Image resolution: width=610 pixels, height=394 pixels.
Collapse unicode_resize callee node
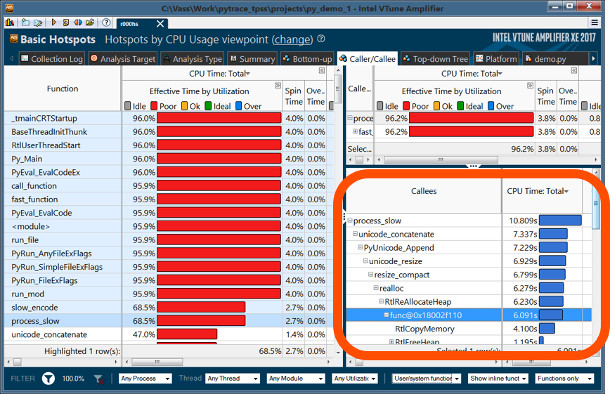(365, 261)
